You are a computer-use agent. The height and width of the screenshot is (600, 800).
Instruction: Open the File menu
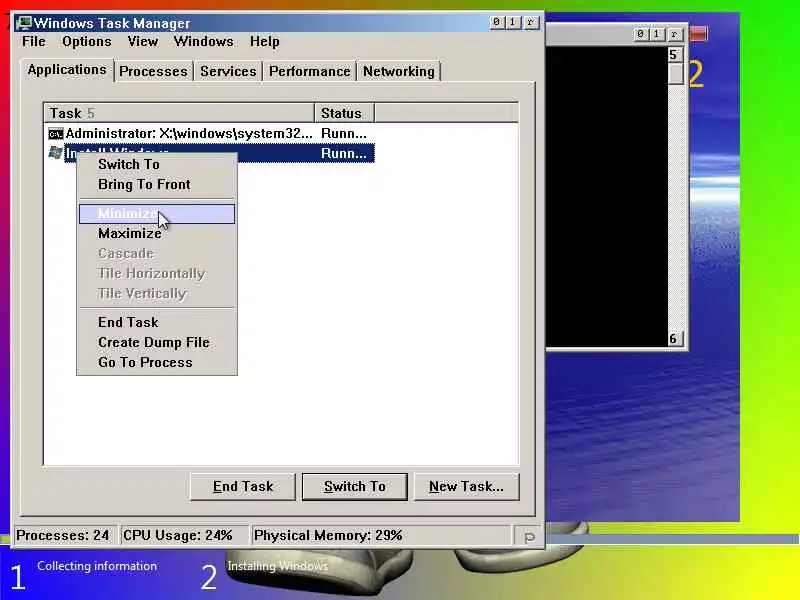click(x=34, y=41)
